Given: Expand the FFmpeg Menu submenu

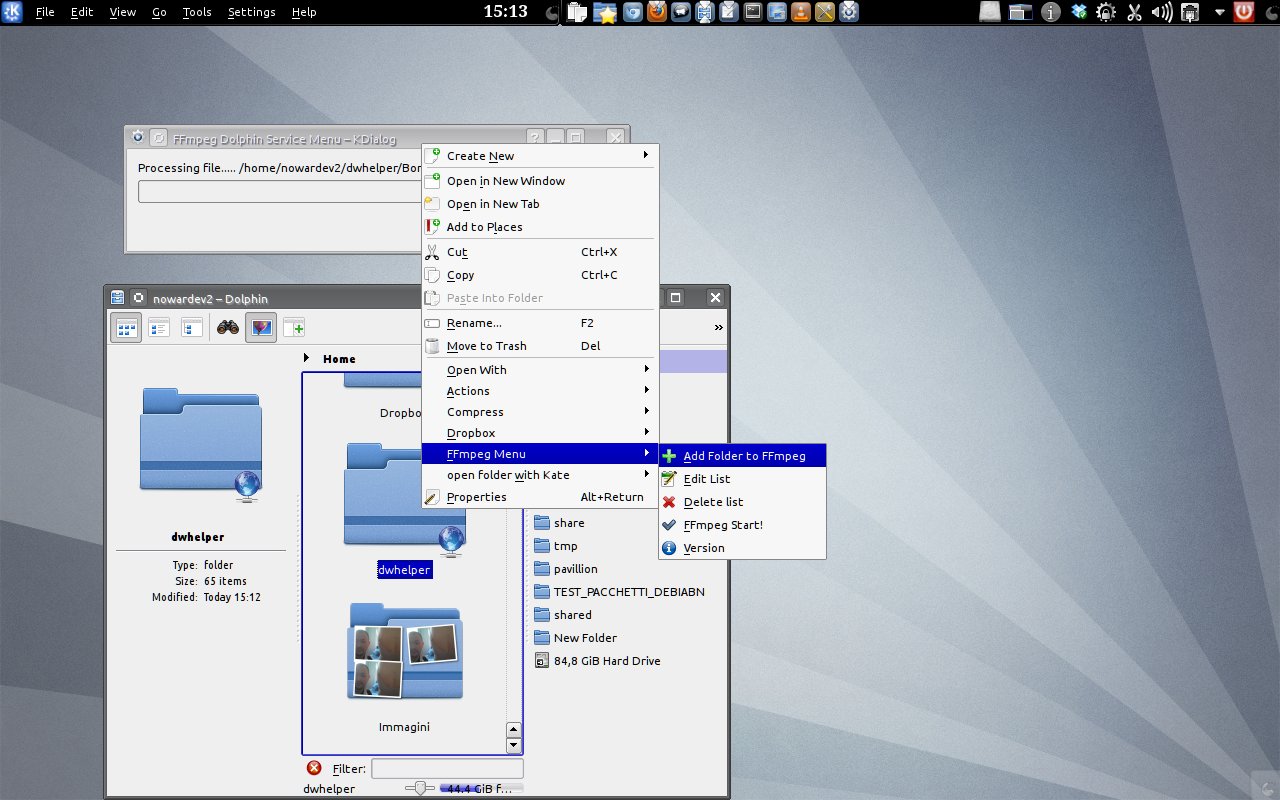Looking at the screenshot, I should tap(540, 454).
